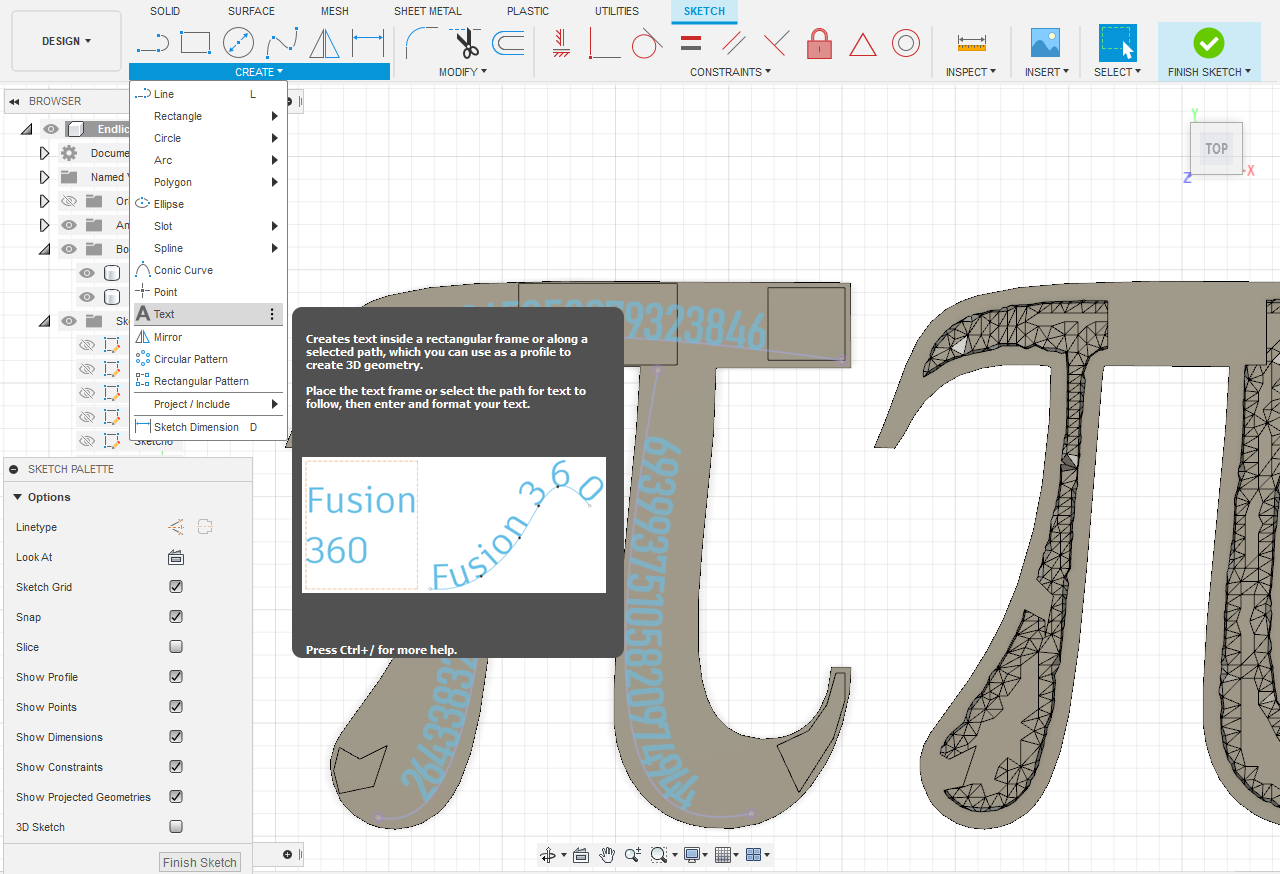This screenshot has width=1280, height=874.
Task: Open the CONSTRAINTS dropdown
Action: 730,71
